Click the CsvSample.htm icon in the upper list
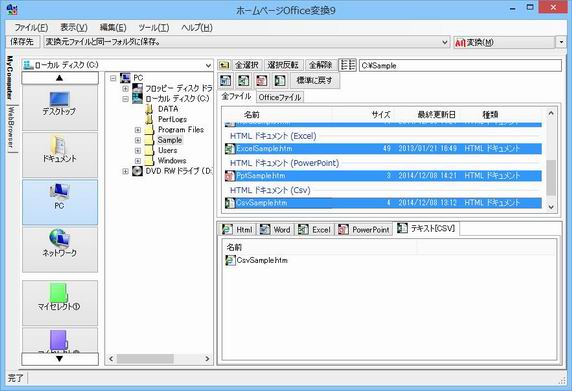572x391 pixels. tap(230, 203)
